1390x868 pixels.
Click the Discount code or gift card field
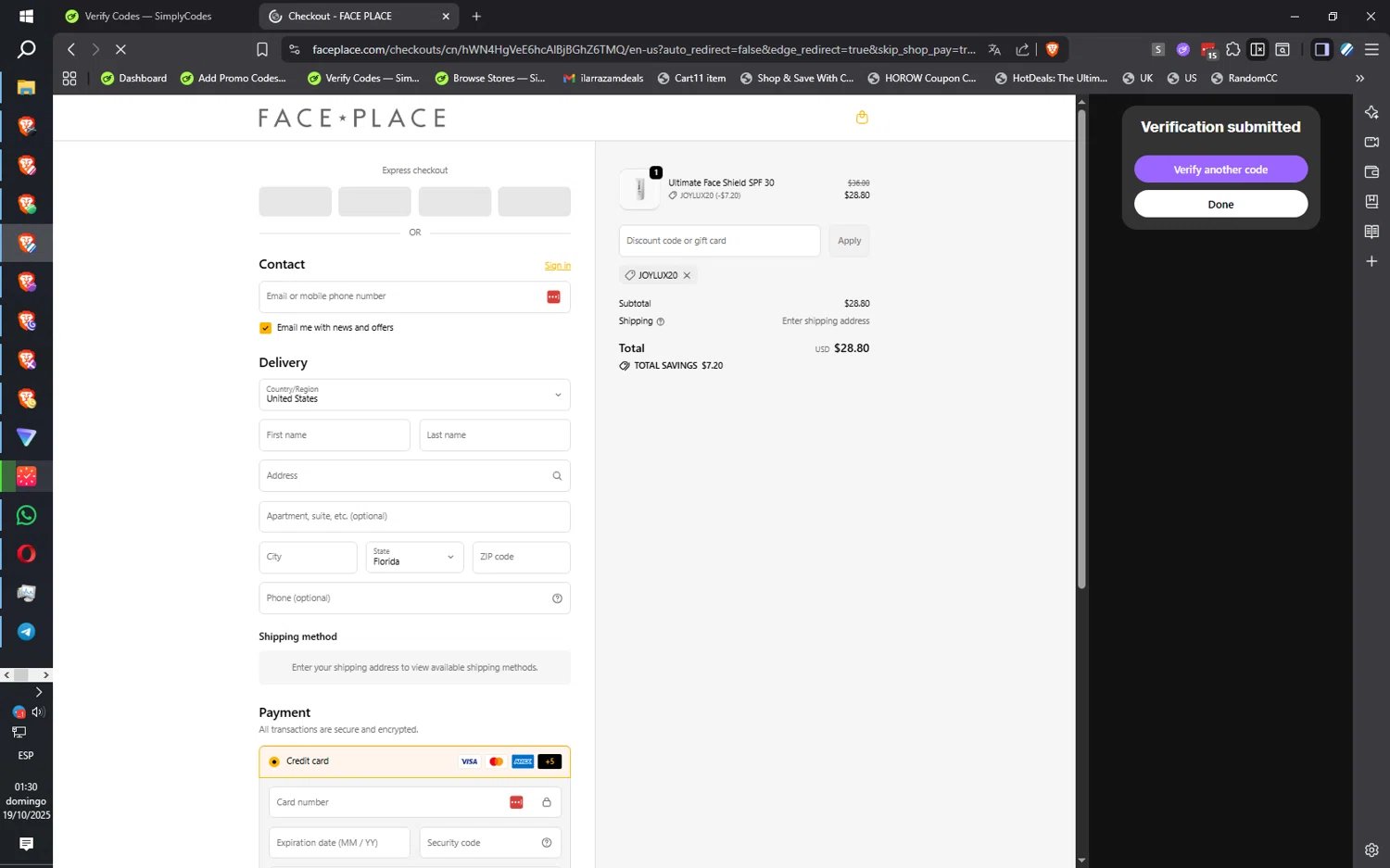coord(719,241)
